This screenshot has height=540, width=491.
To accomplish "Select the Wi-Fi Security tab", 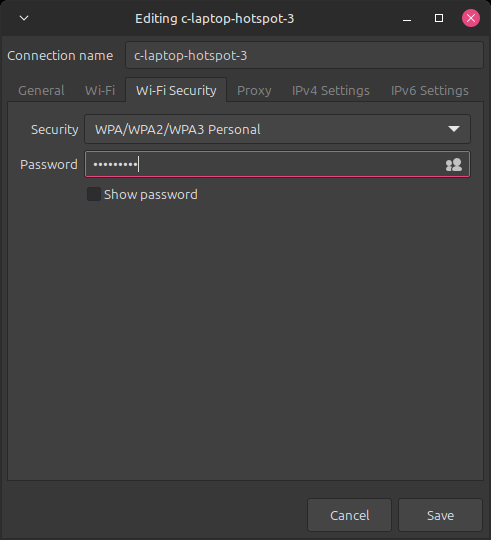I will (176, 90).
